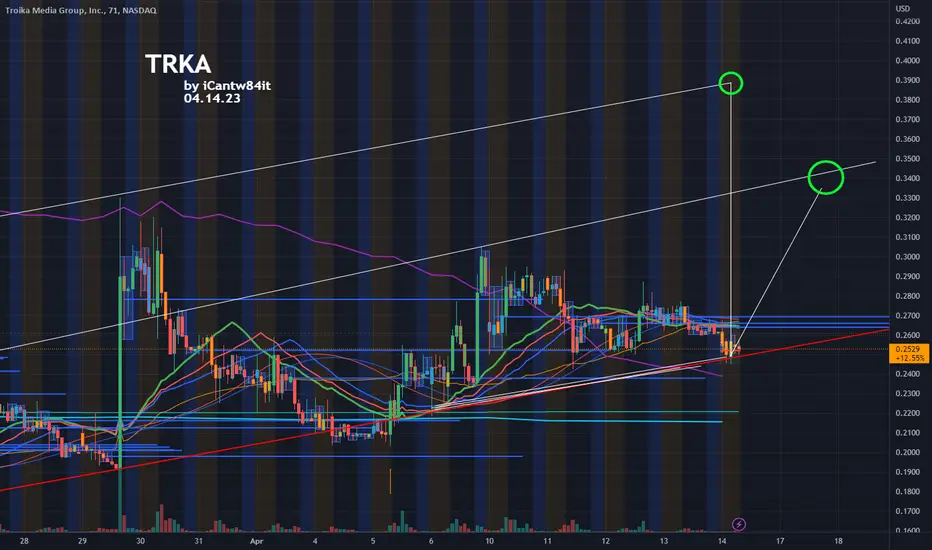Click the 30 date label on time axis
This screenshot has width=932, height=550.
[x=140, y=541]
